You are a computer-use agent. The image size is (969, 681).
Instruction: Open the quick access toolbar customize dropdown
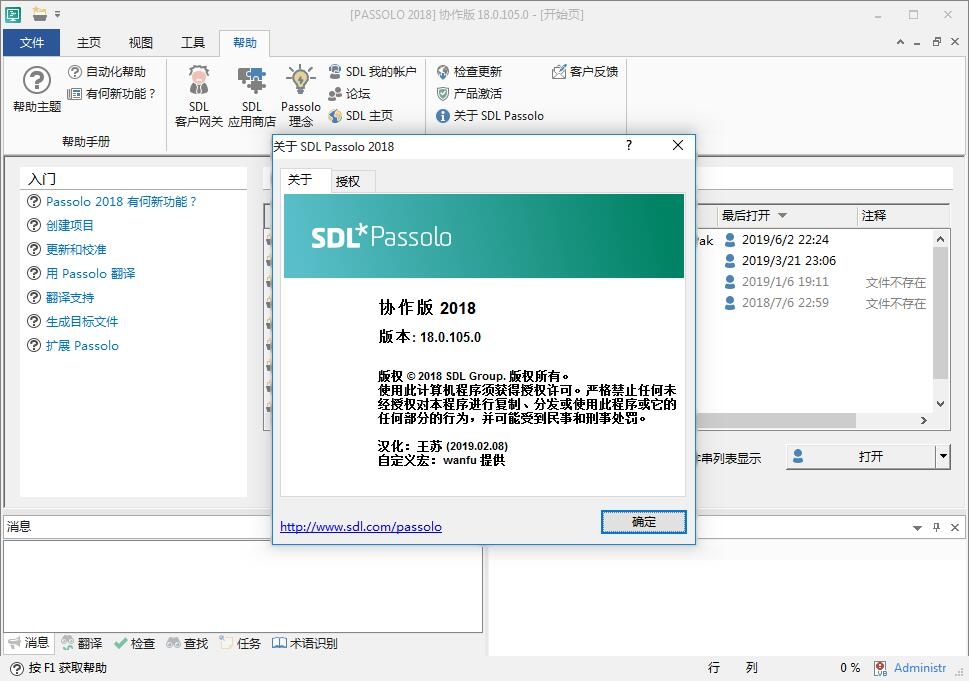[x=57, y=14]
